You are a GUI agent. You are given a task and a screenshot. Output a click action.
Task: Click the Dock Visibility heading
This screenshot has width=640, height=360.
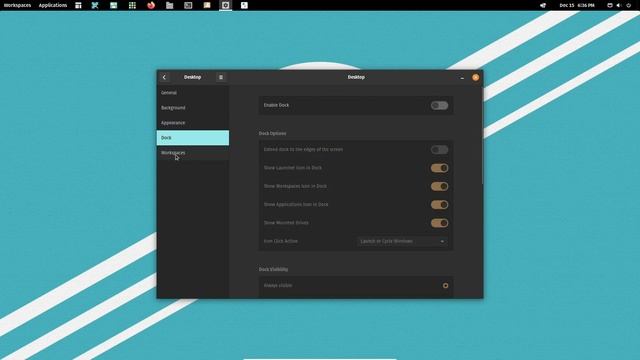[x=273, y=269]
